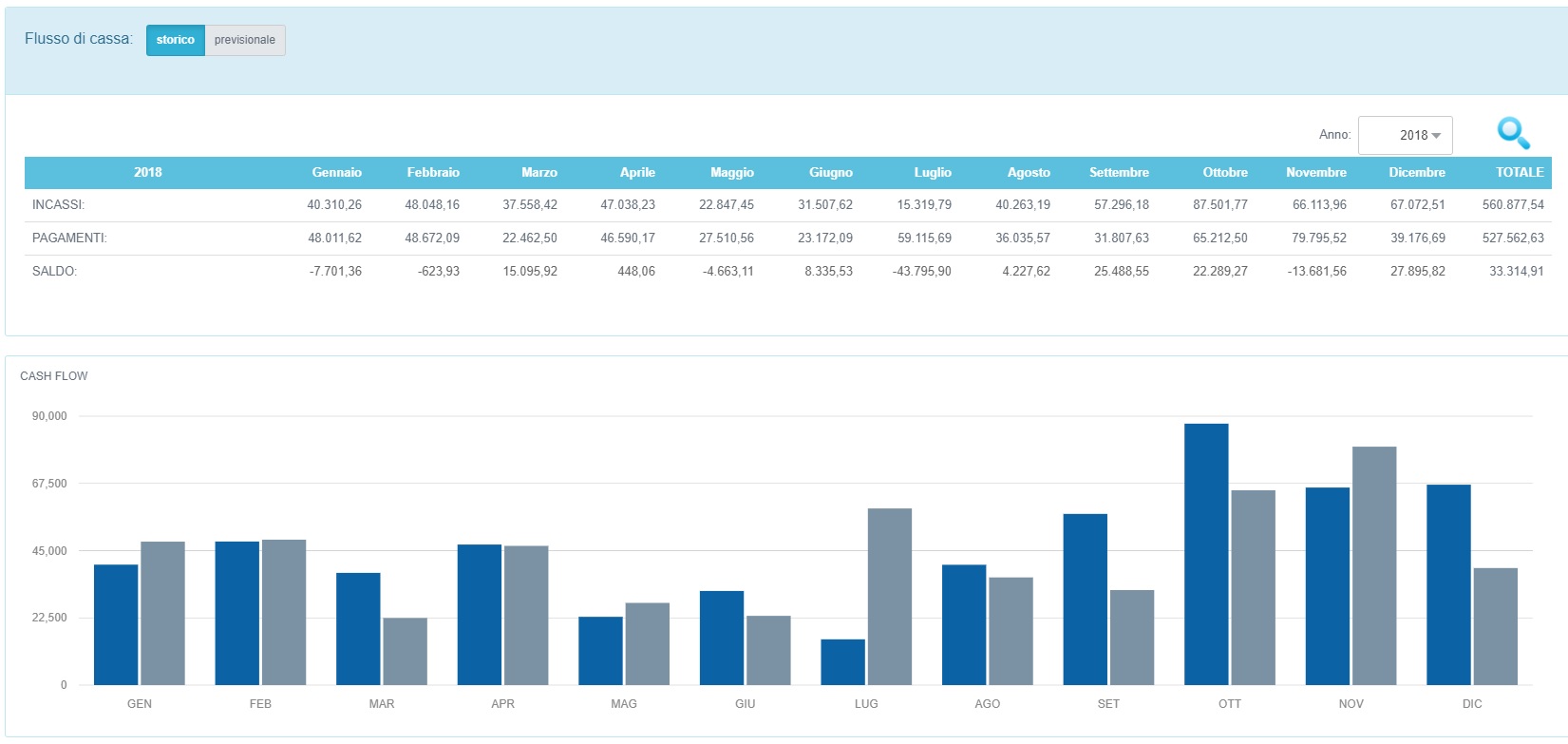Screen dimensions: 1568x744
Task: Click the blue incassi bar for DIC
Action: point(1448,584)
